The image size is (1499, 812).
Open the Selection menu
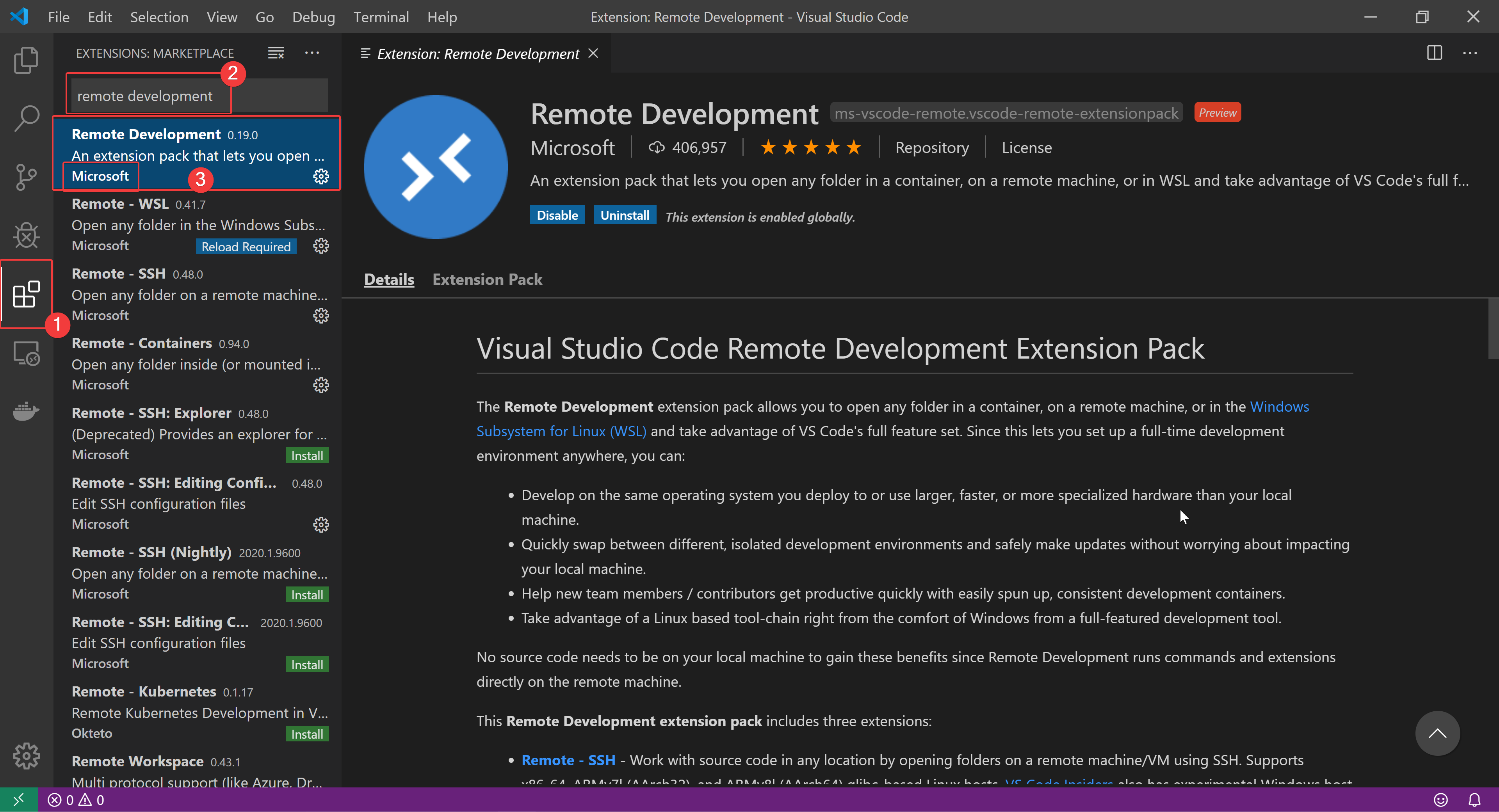coord(159,17)
